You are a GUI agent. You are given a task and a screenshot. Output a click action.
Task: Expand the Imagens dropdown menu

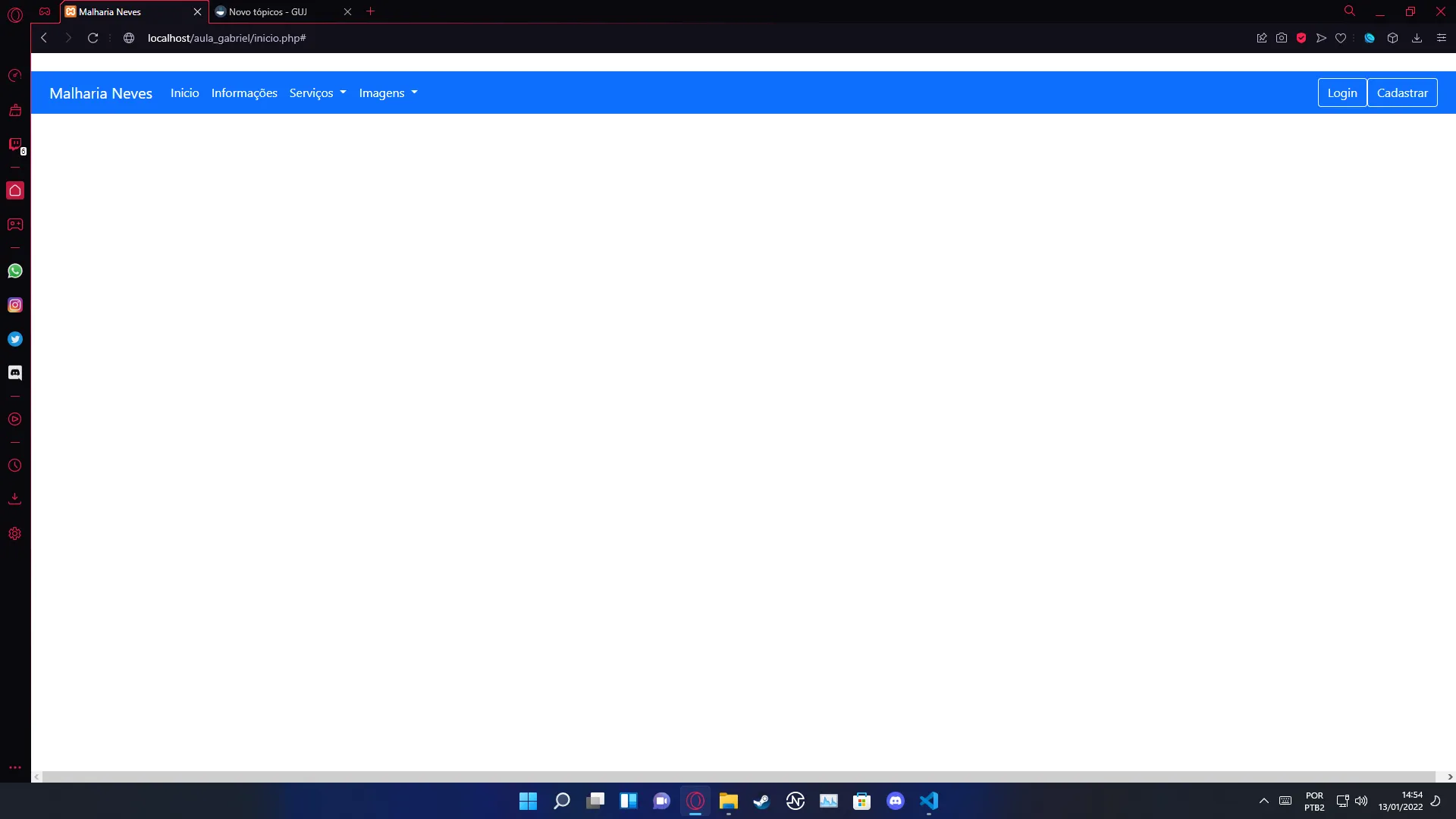pyautogui.click(x=388, y=93)
